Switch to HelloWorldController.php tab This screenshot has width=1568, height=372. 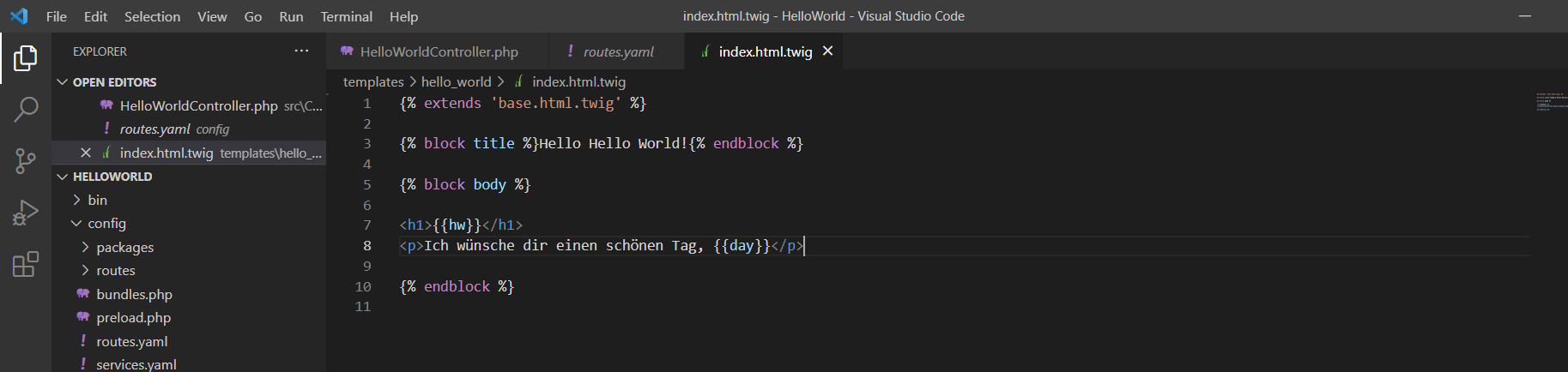438,51
